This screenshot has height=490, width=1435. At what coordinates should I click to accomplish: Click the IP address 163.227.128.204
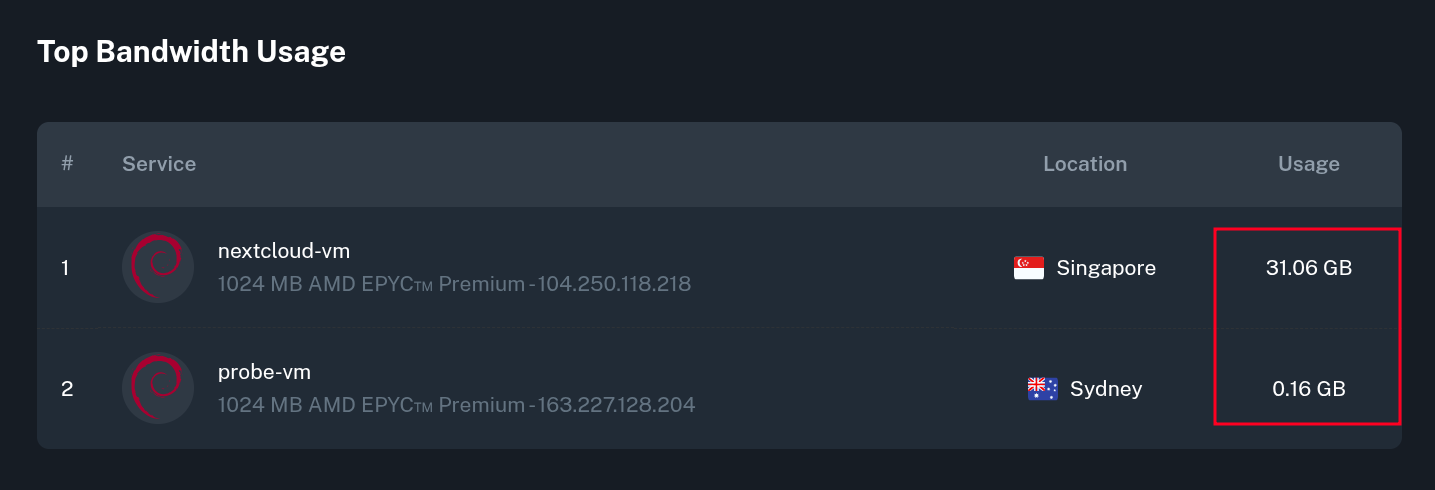click(616, 405)
